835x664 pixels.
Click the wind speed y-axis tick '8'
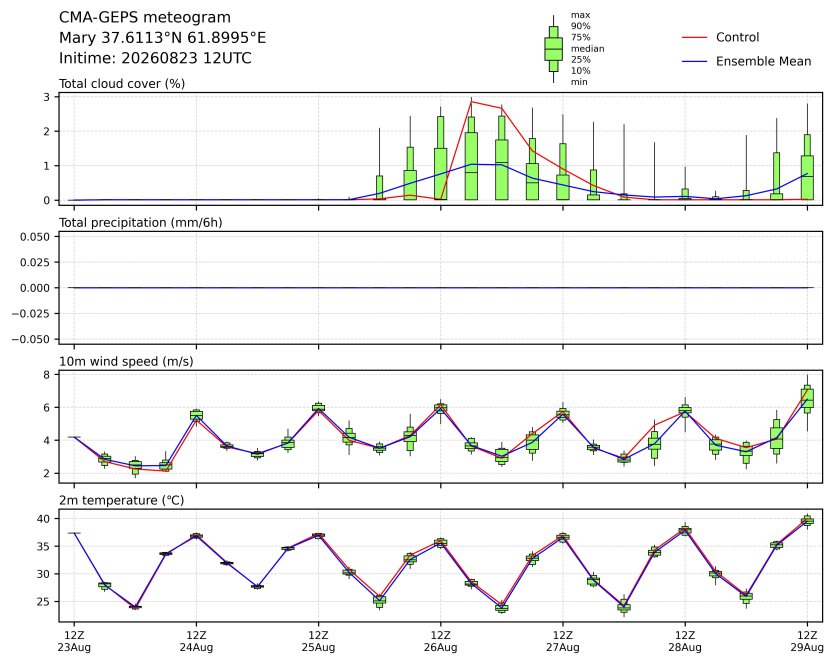click(47, 375)
